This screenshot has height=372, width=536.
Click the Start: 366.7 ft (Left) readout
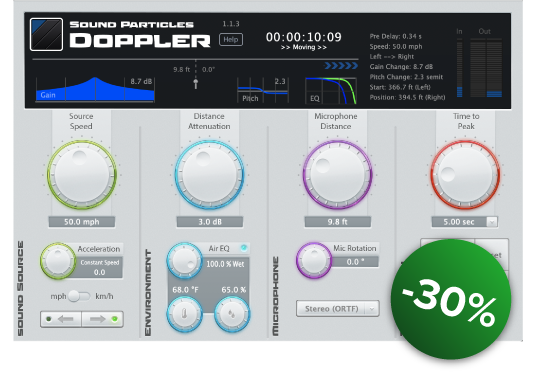click(400, 87)
